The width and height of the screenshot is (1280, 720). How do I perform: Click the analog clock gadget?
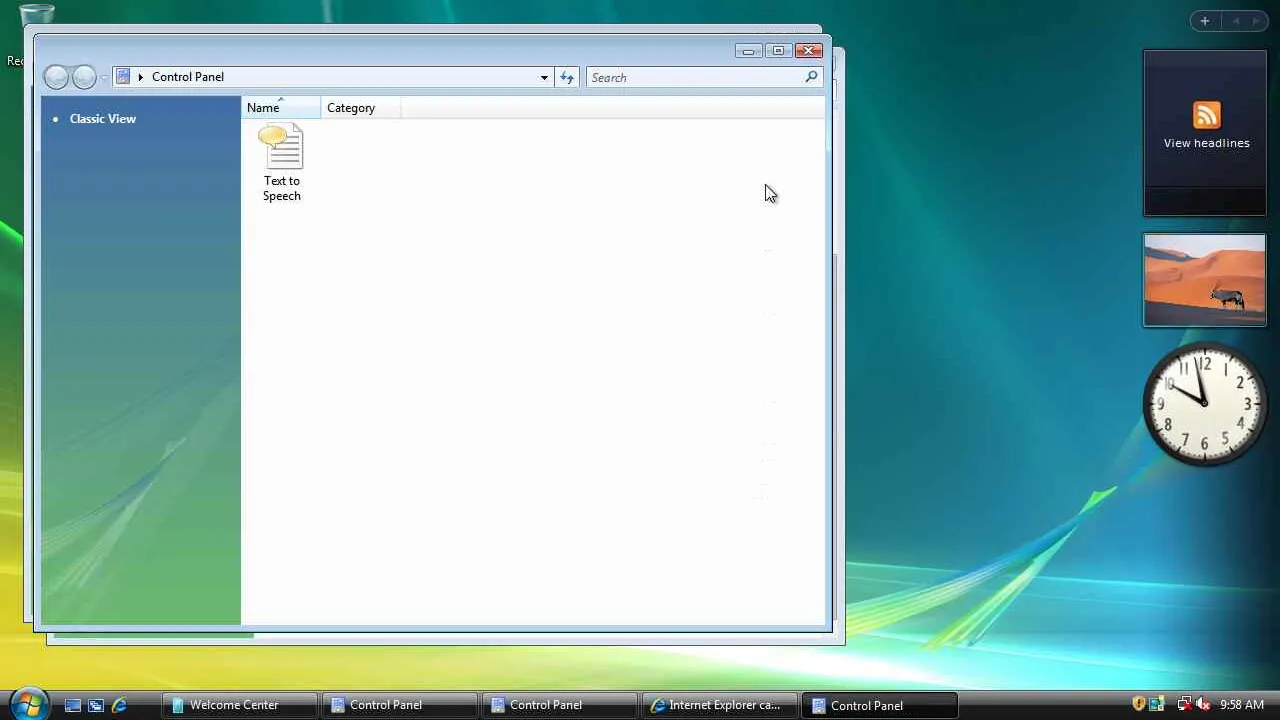pyautogui.click(x=1205, y=404)
